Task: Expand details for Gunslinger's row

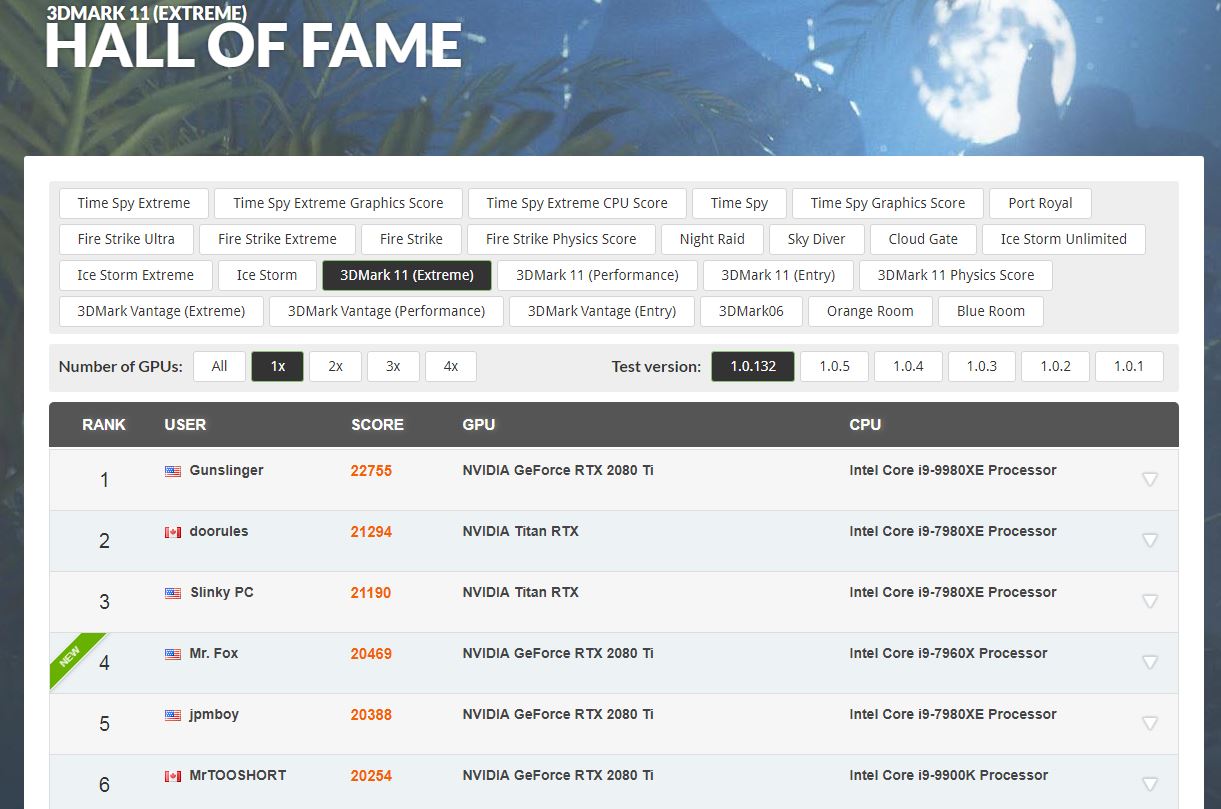Action: click(1150, 479)
